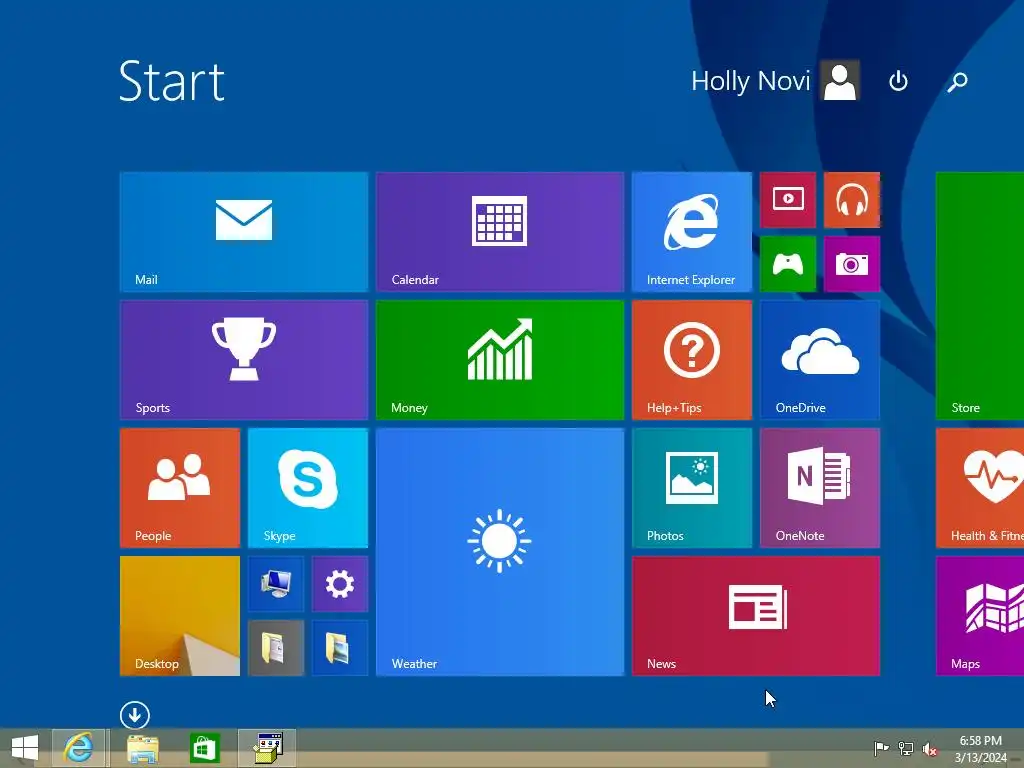This screenshot has width=1024, height=768.
Task: Open the Health & Fitness tile
Action: click(x=980, y=488)
